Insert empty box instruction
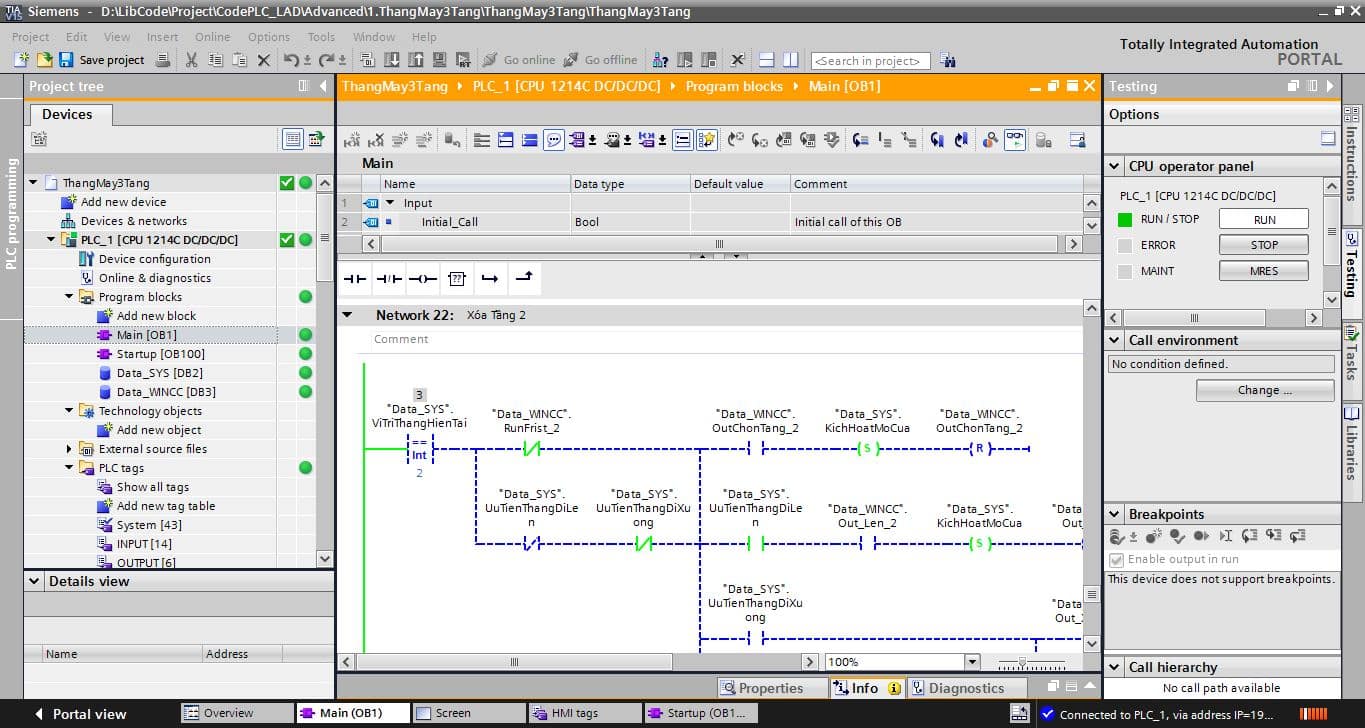1365x728 pixels. [x=456, y=279]
